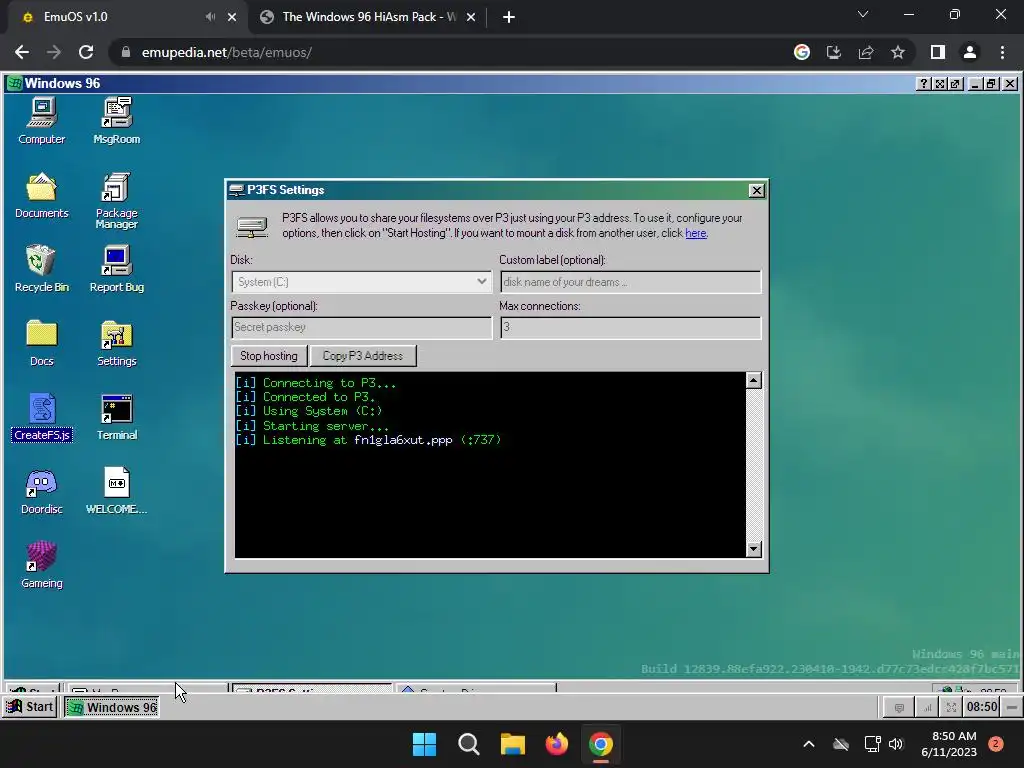Viewport: 1024px width, 768px height.
Task: Open the Report Bug icon
Action: pos(116,268)
